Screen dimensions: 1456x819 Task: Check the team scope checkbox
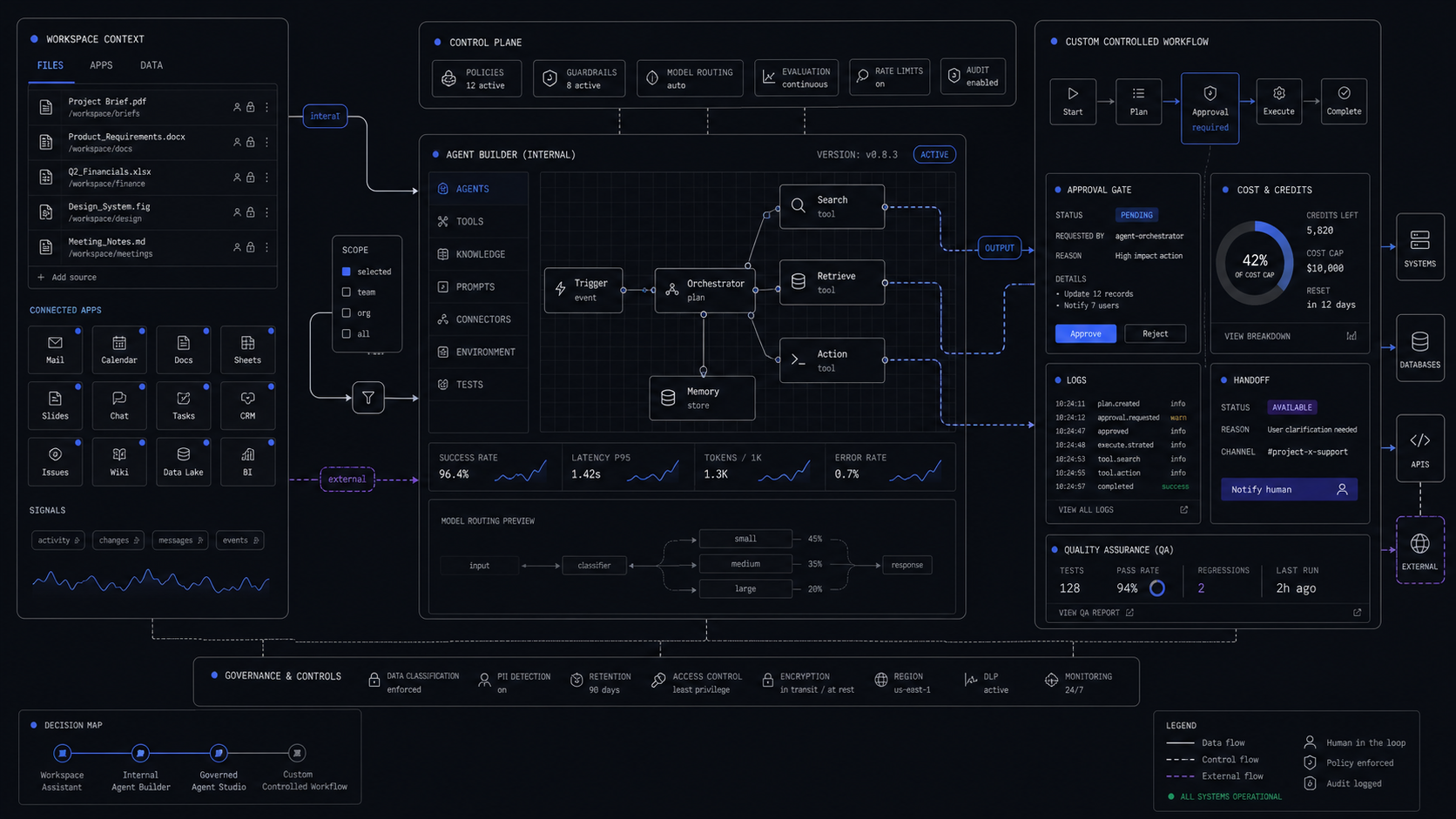(x=347, y=292)
